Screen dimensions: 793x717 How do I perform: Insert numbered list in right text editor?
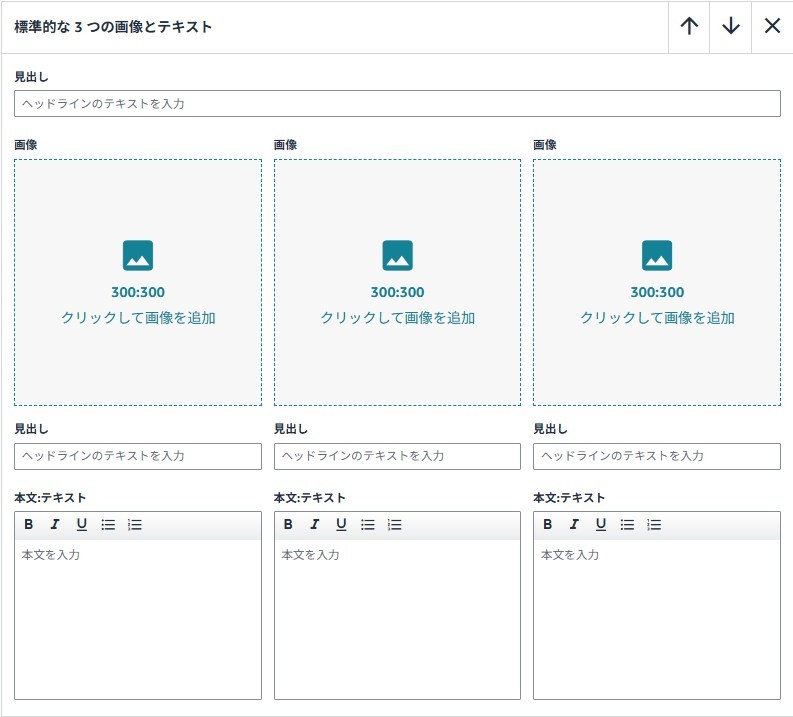(x=654, y=525)
